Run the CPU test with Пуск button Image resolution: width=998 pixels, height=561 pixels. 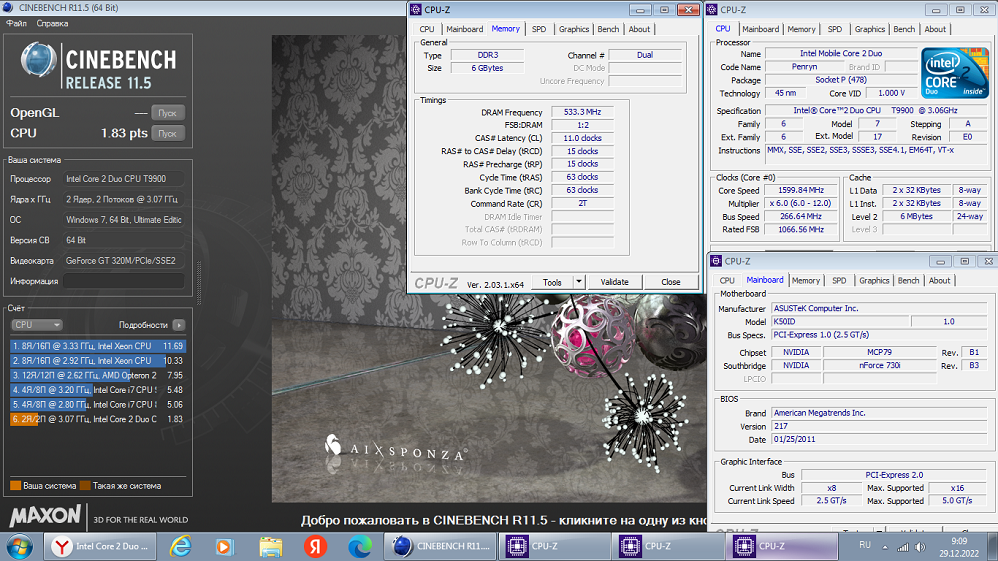tap(167, 134)
